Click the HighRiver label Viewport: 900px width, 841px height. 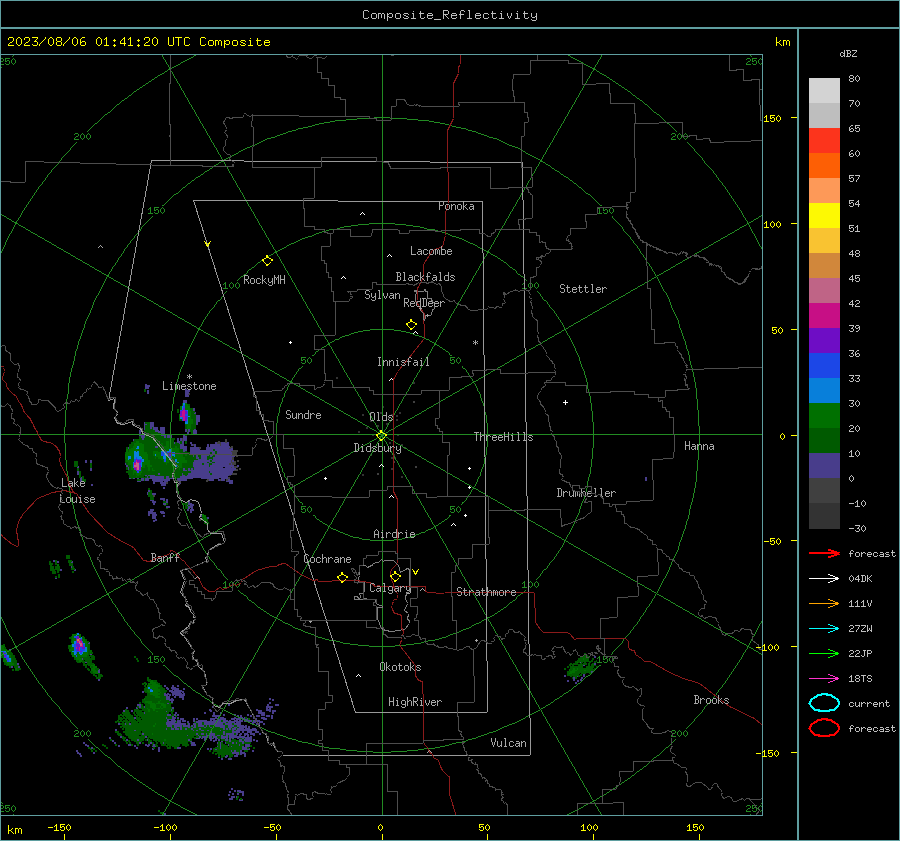coord(415,703)
